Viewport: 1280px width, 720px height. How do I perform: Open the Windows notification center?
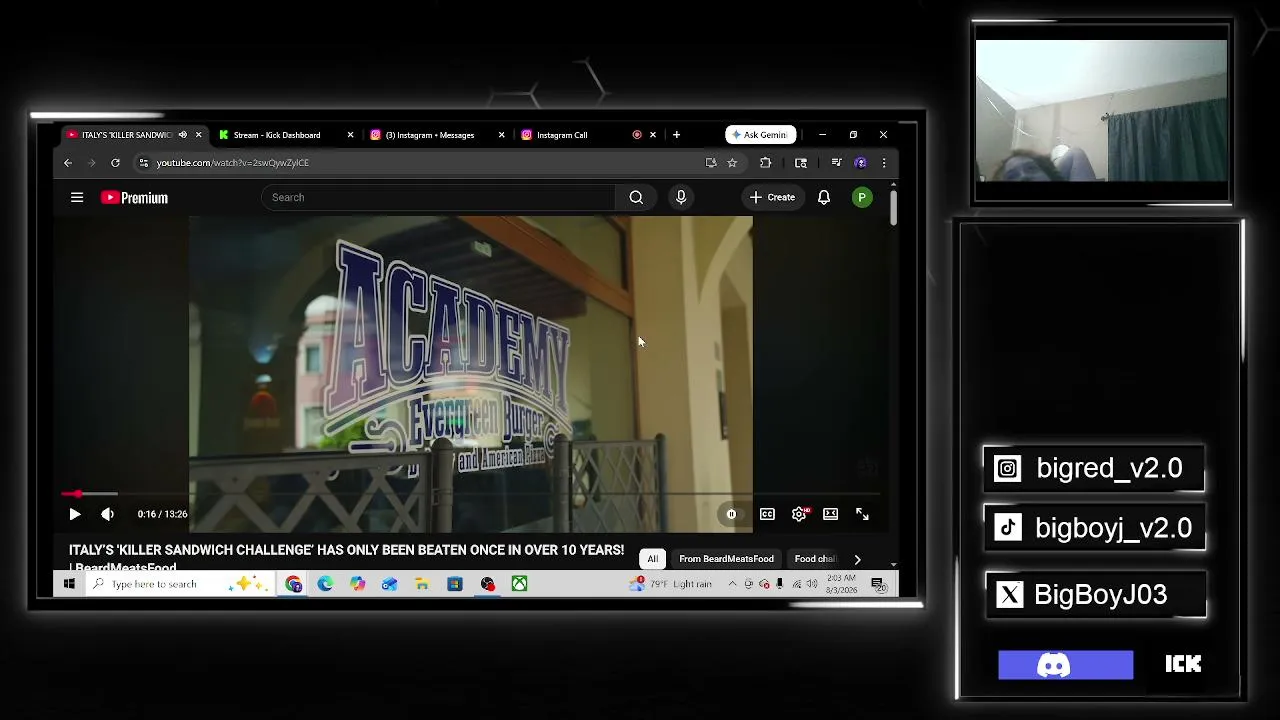point(878,584)
